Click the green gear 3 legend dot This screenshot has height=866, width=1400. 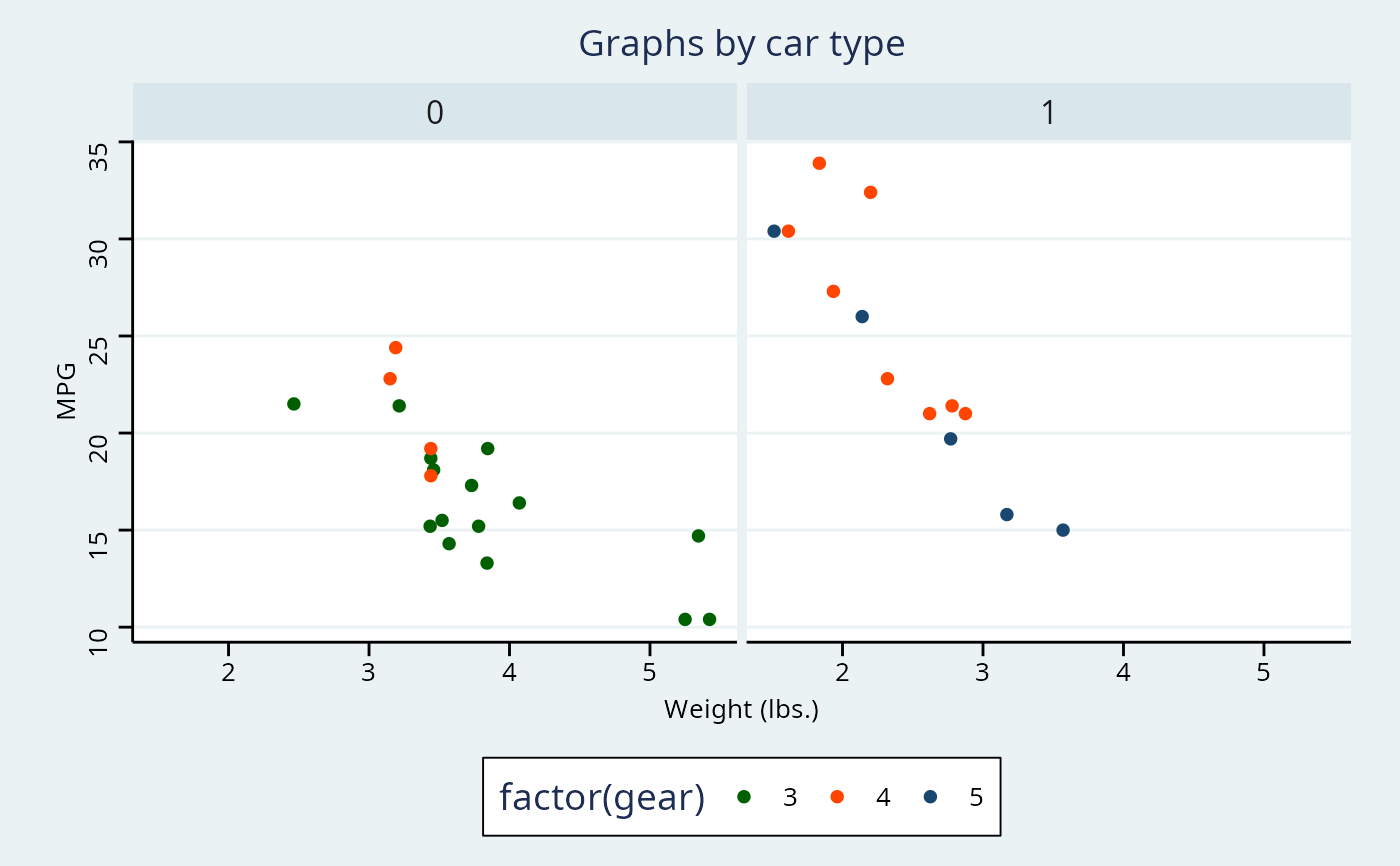coord(743,797)
